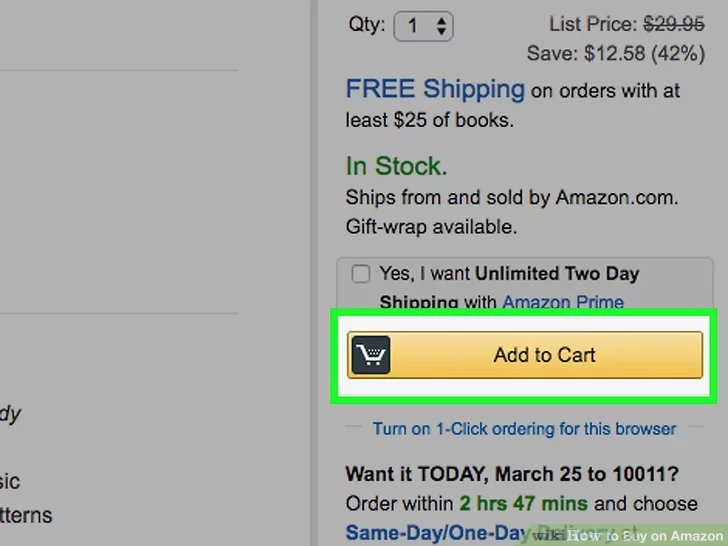Click the bold "Unlimited Two Day" label text
728x546 pixels.
[557, 274]
